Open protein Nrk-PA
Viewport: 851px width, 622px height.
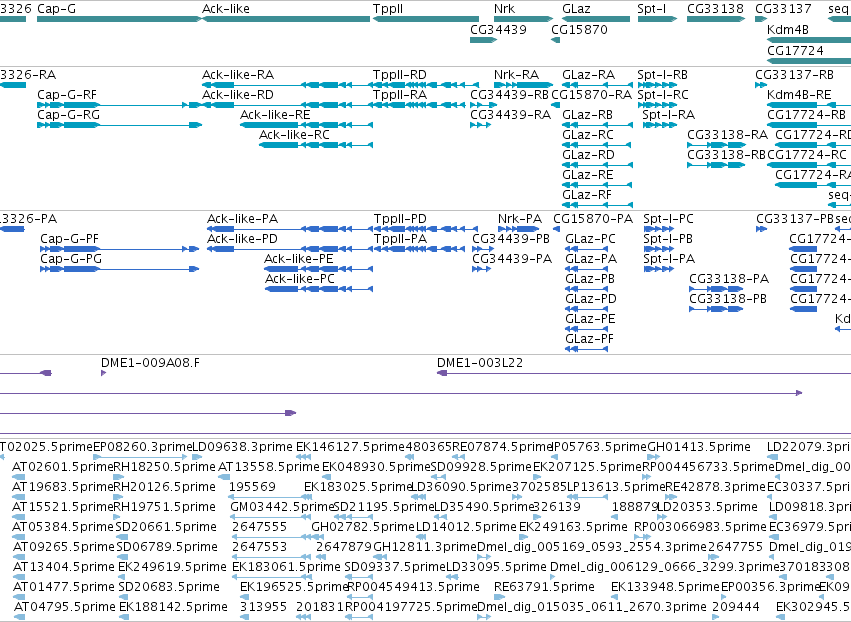[520, 219]
